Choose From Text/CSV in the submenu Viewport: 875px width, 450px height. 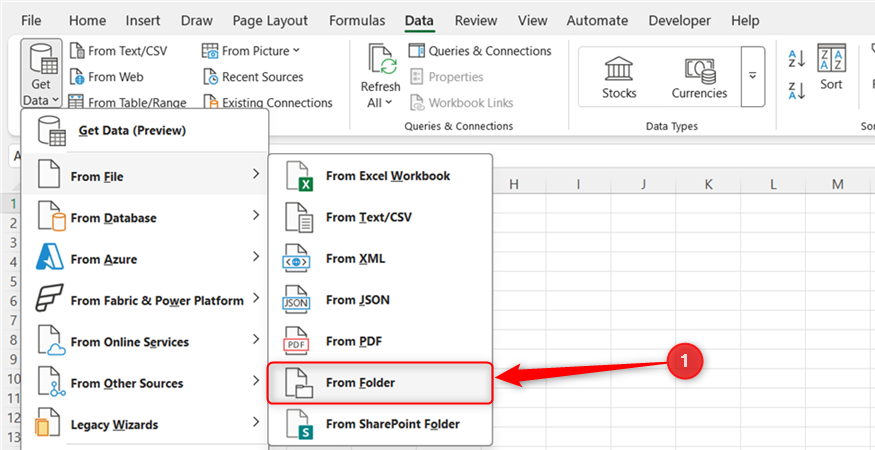(381, 217)
